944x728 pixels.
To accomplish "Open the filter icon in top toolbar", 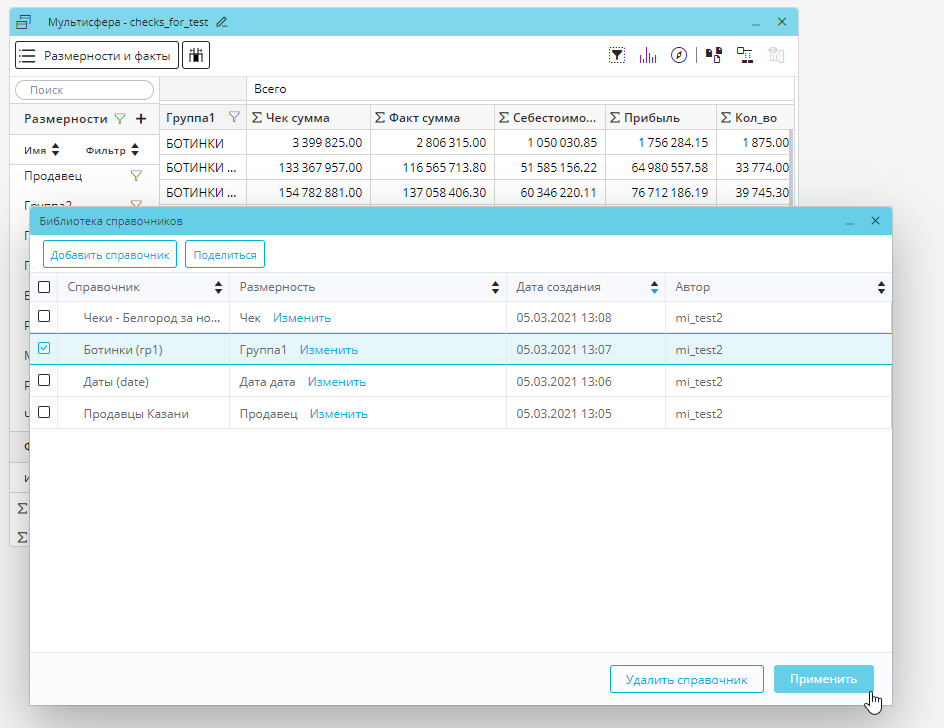I will [618, 55].
